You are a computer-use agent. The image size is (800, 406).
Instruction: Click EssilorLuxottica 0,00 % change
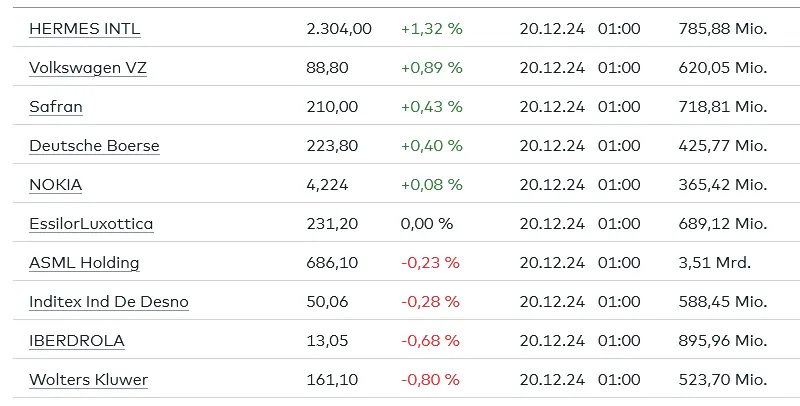click(427, 224)
